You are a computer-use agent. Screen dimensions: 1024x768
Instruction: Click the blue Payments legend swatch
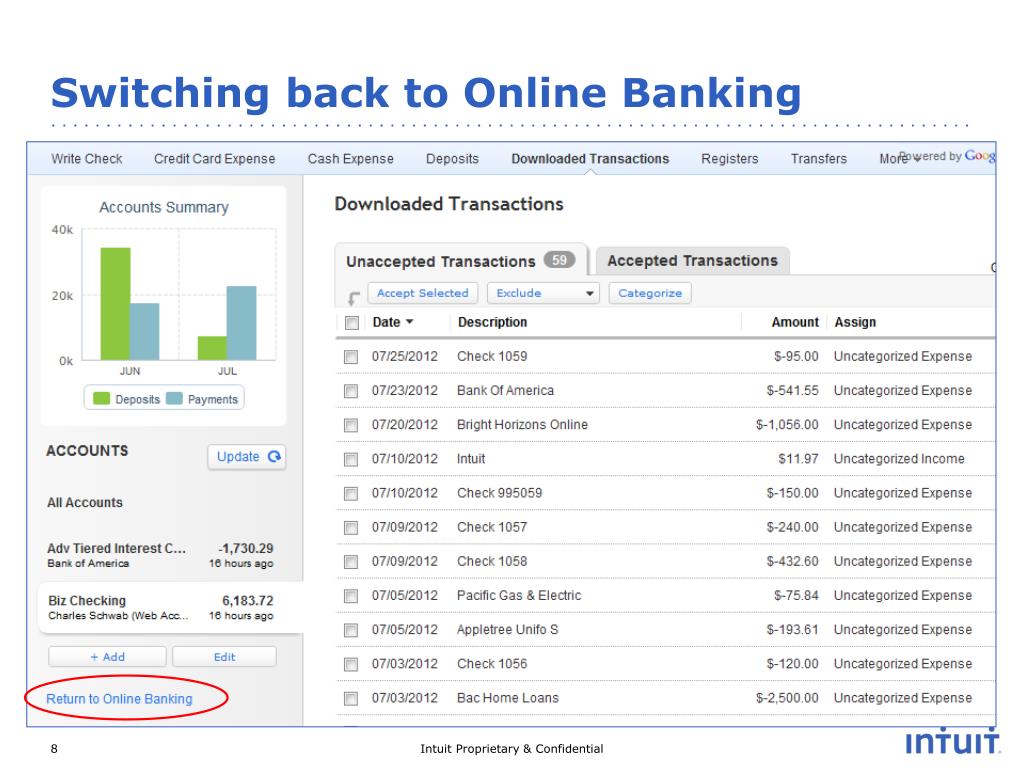point(174,398)
